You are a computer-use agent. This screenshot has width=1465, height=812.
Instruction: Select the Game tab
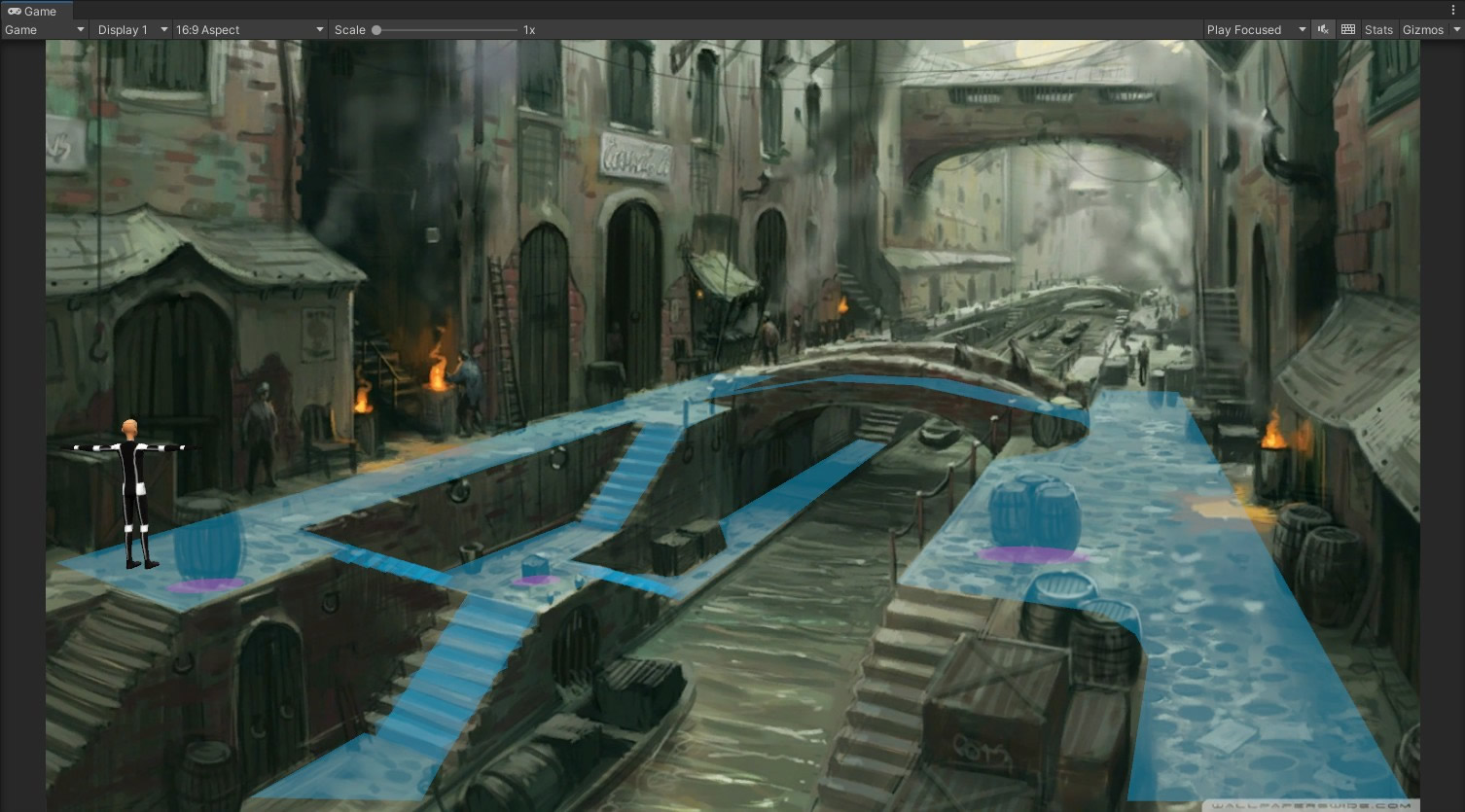pos(33,11)
